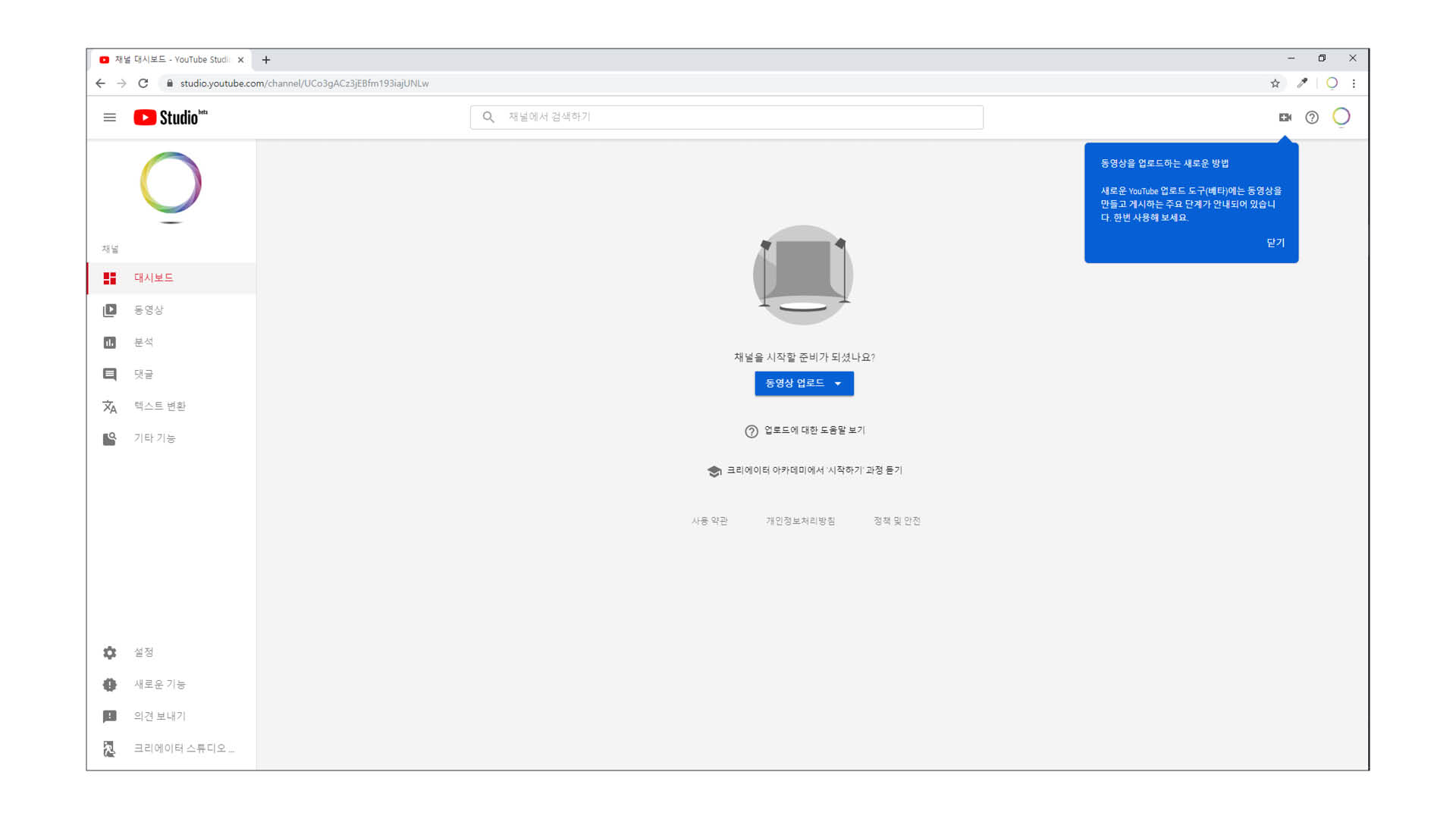Click the 동영상 업로드 dropdown button
Image resolution: width=1456 pixels, height=819 pixels.
pyautogui.click(x=804, y=383)
